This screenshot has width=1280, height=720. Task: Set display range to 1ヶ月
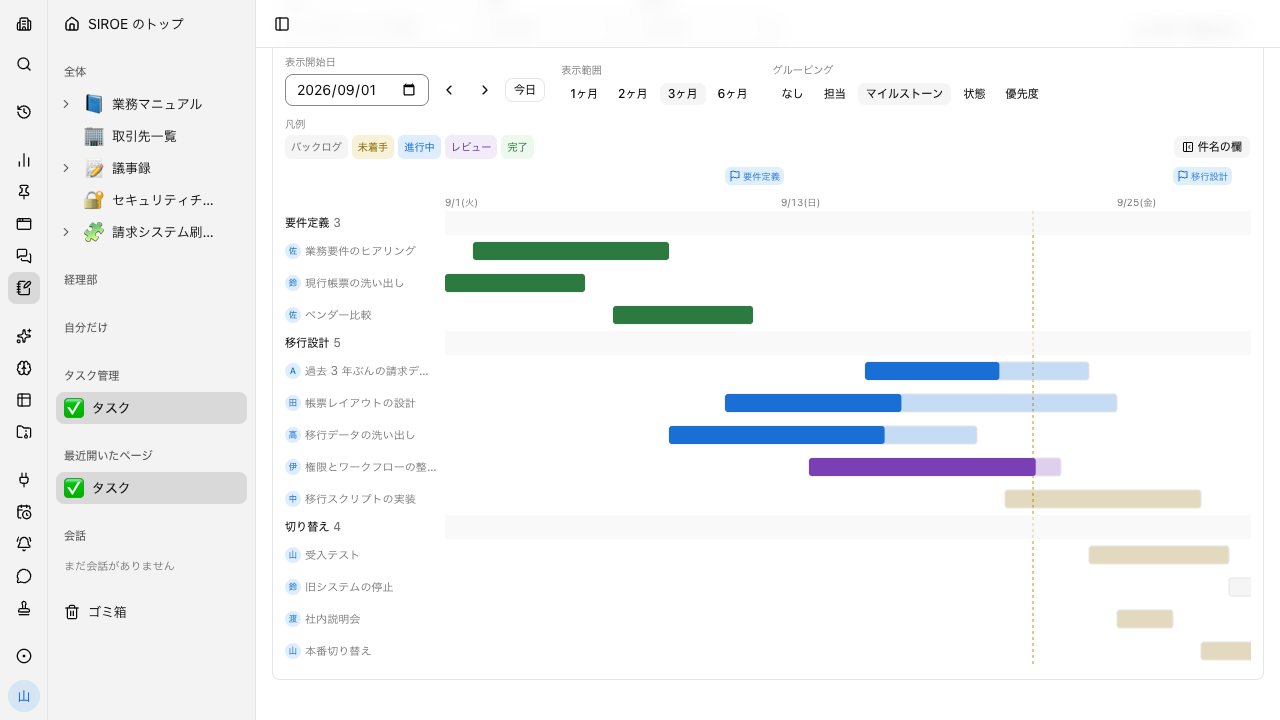[x=584, y=94]
